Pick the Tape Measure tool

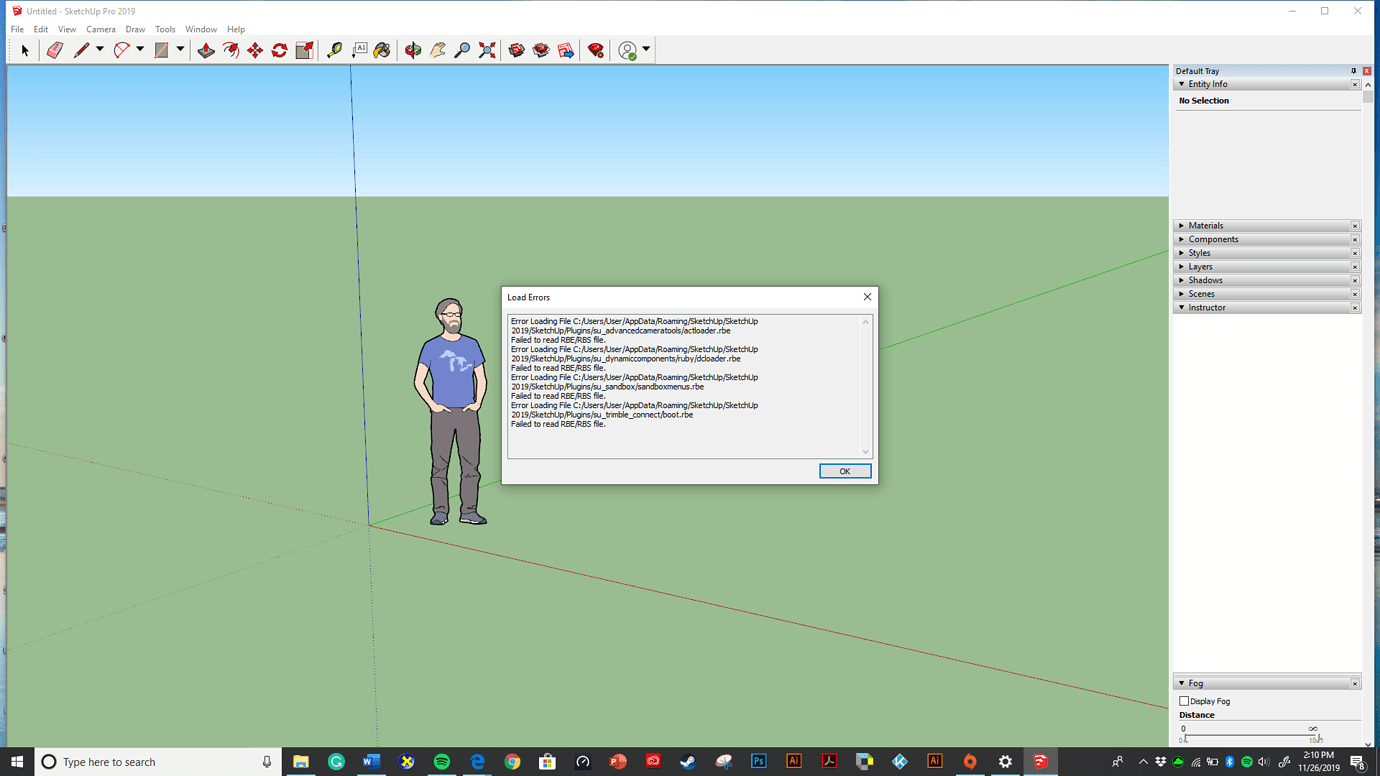[x=334, y=50]
